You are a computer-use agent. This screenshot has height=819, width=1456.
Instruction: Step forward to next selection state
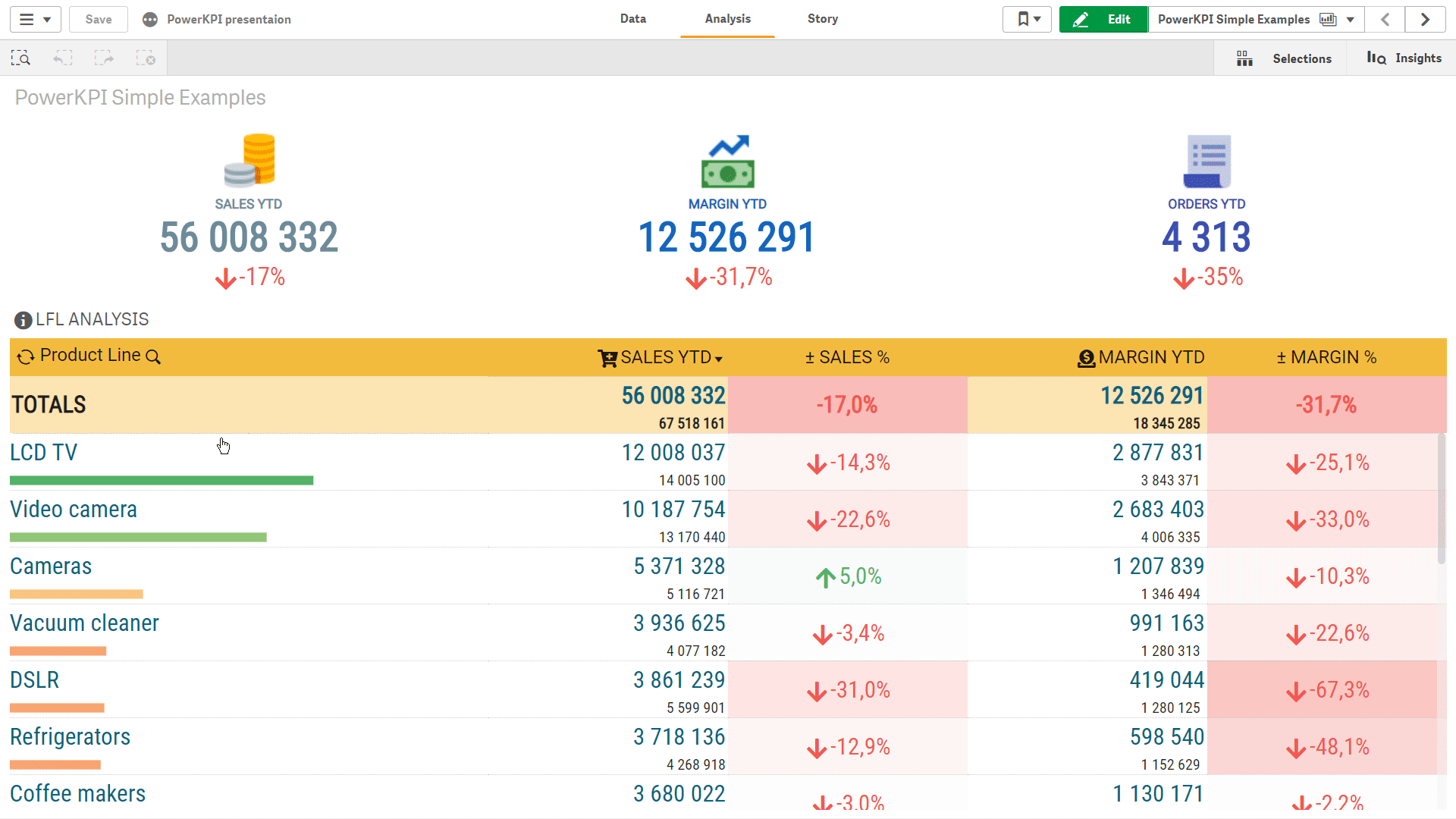104,57
